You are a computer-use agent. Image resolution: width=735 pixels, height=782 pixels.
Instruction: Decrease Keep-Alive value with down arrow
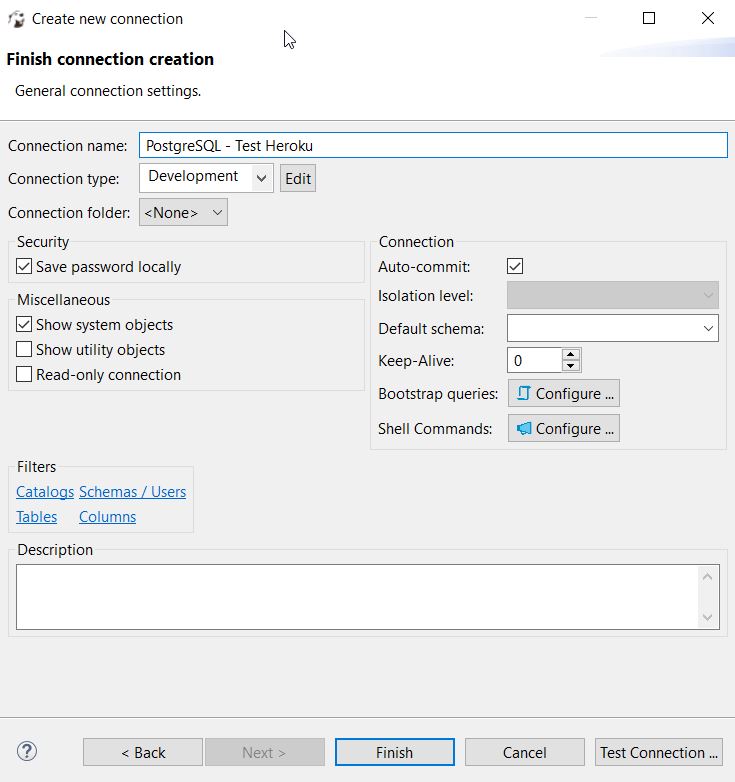tap(571, 366)
